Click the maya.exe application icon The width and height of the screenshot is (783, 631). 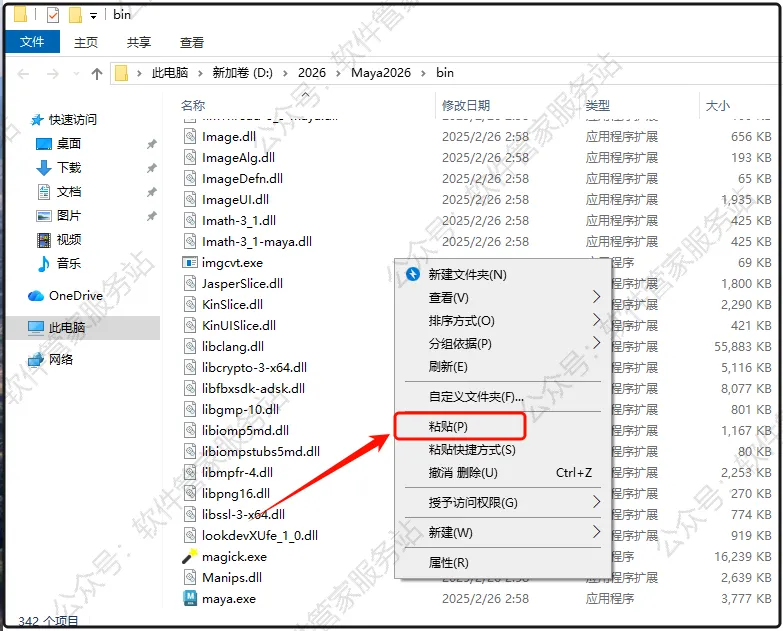click(x=190, y=598)
